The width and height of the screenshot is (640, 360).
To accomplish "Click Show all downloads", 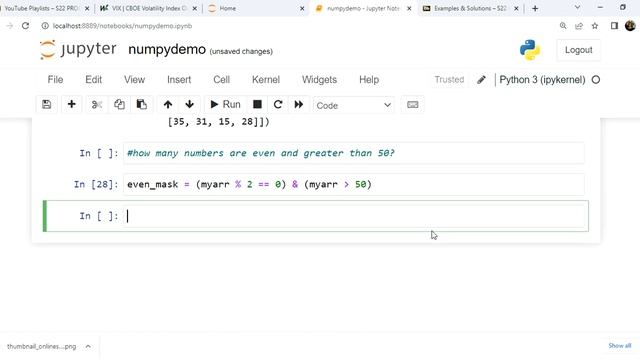I will coord(619,346).
